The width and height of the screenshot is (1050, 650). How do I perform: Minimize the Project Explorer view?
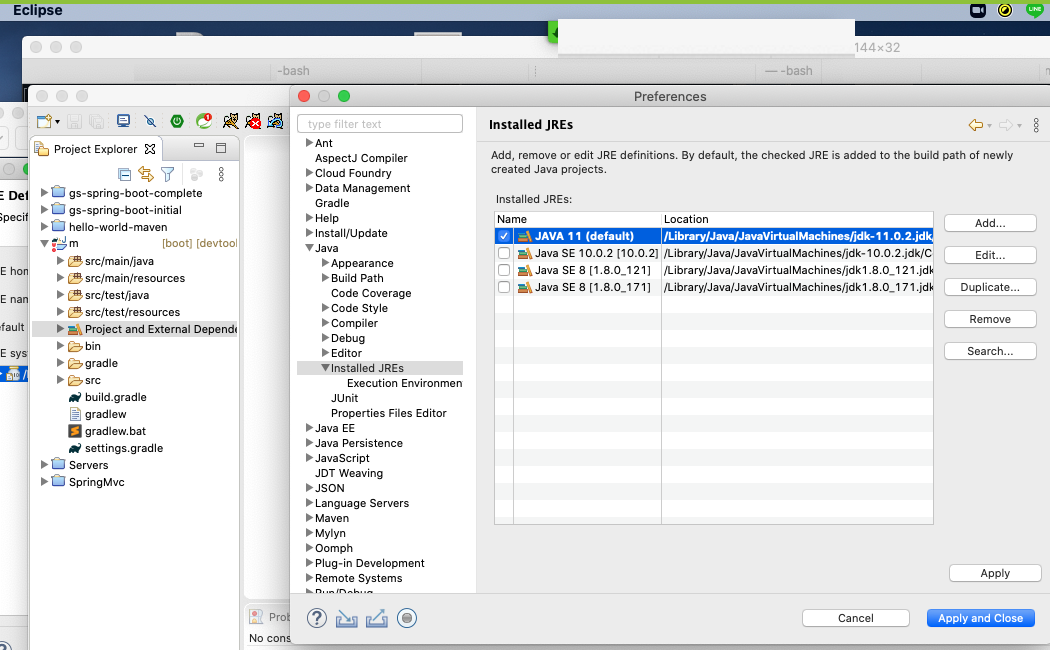pos(199,145)
